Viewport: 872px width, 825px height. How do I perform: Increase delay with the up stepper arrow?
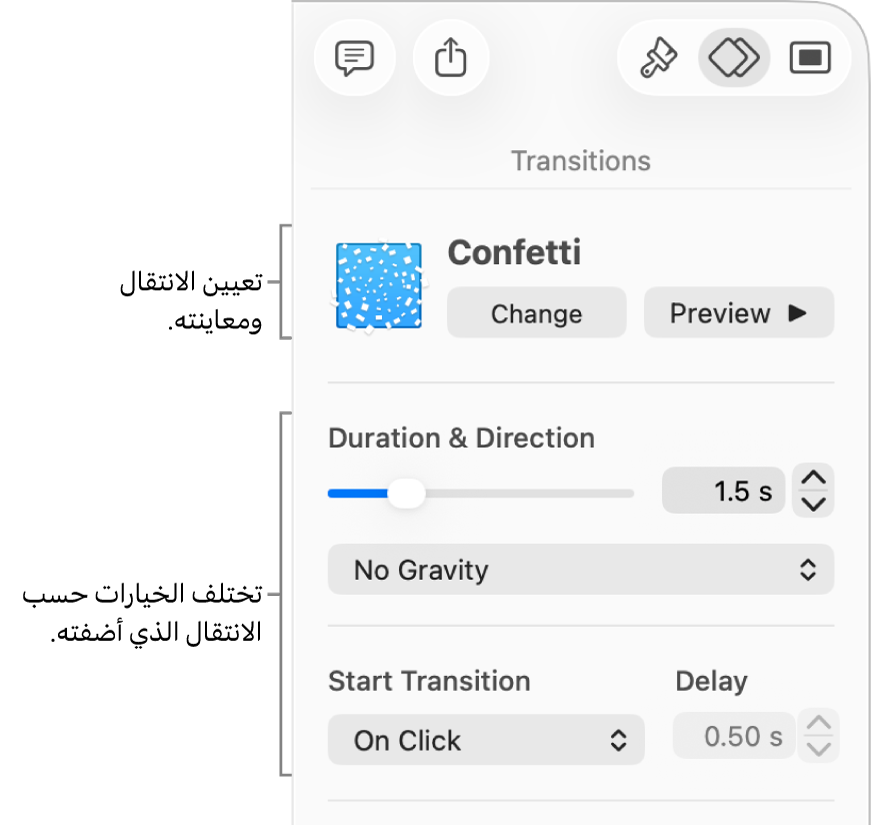[x=819, y=724]
